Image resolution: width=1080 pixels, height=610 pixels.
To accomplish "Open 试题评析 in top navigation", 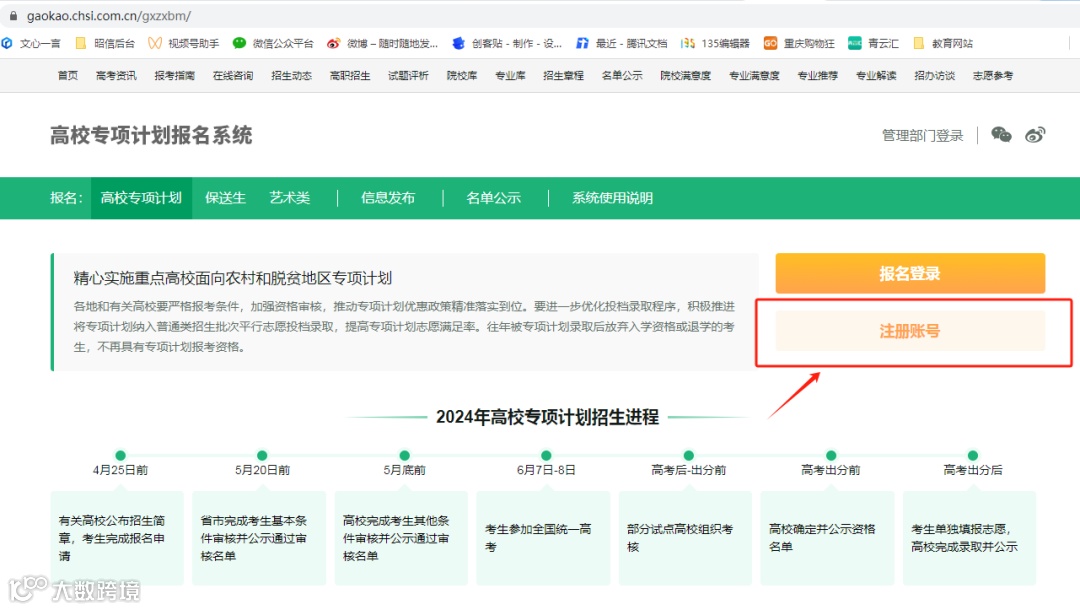I will tap(408, 76).
